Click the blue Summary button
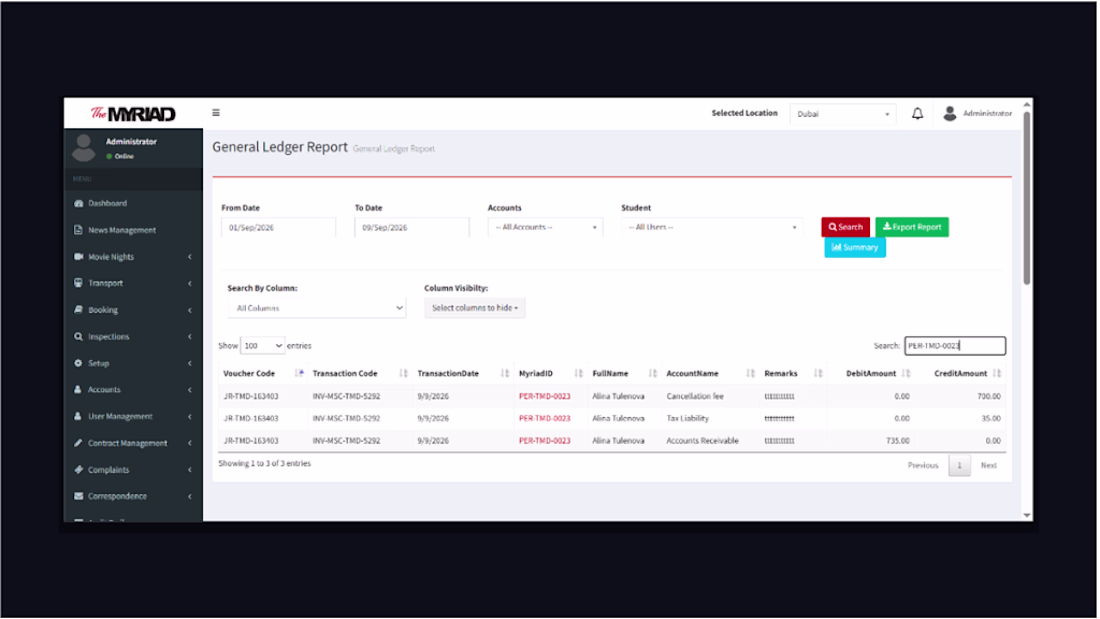This screenshot has height=619, width=1100. (x=854, y=247)
